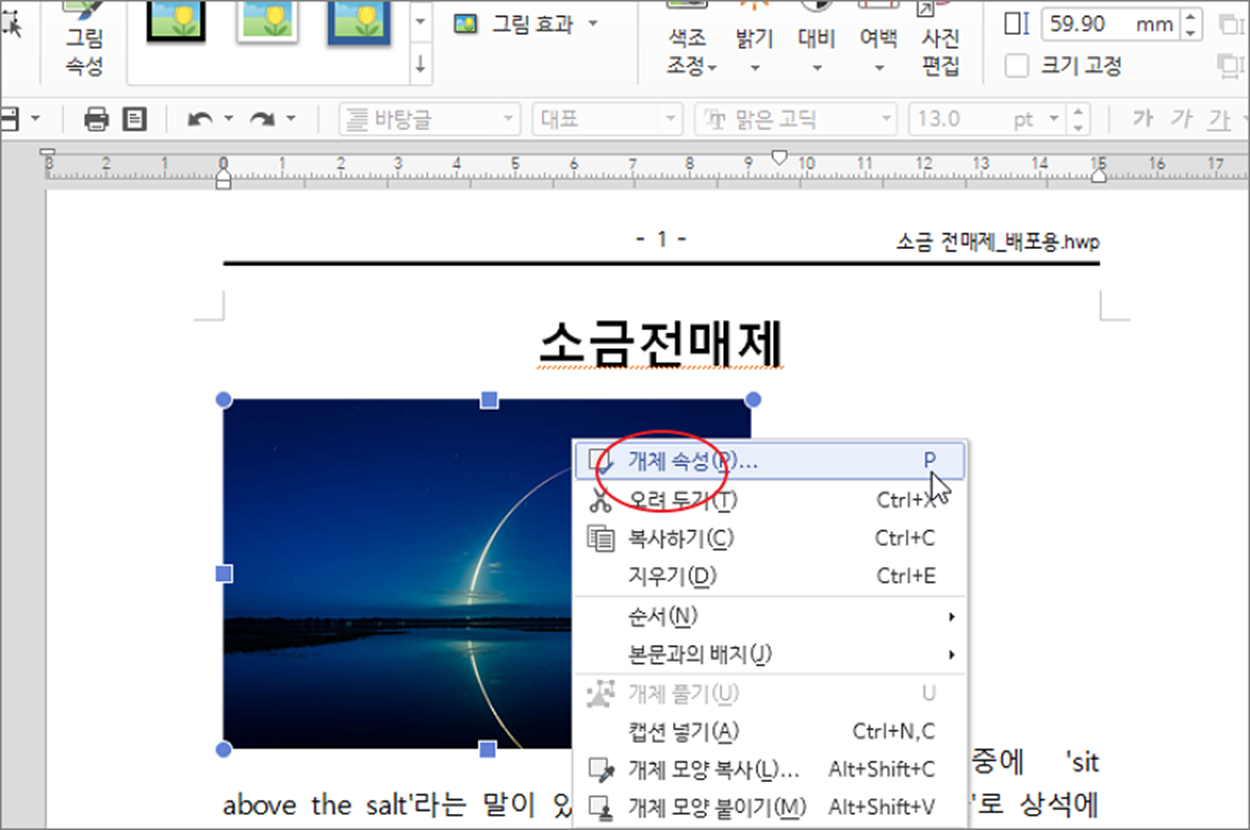This screenshot has height=830, width=1250.
Task: Increase the 59.90 mm height value
Action: [1190, 17]
